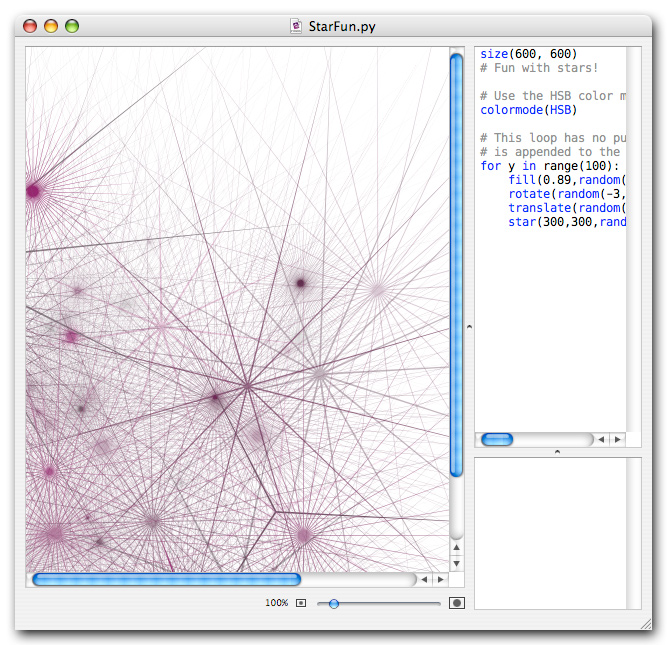This screenshot has width=667, height=645.
Task: Click the canvas scroll up arrow
Action: pos(456,547)
